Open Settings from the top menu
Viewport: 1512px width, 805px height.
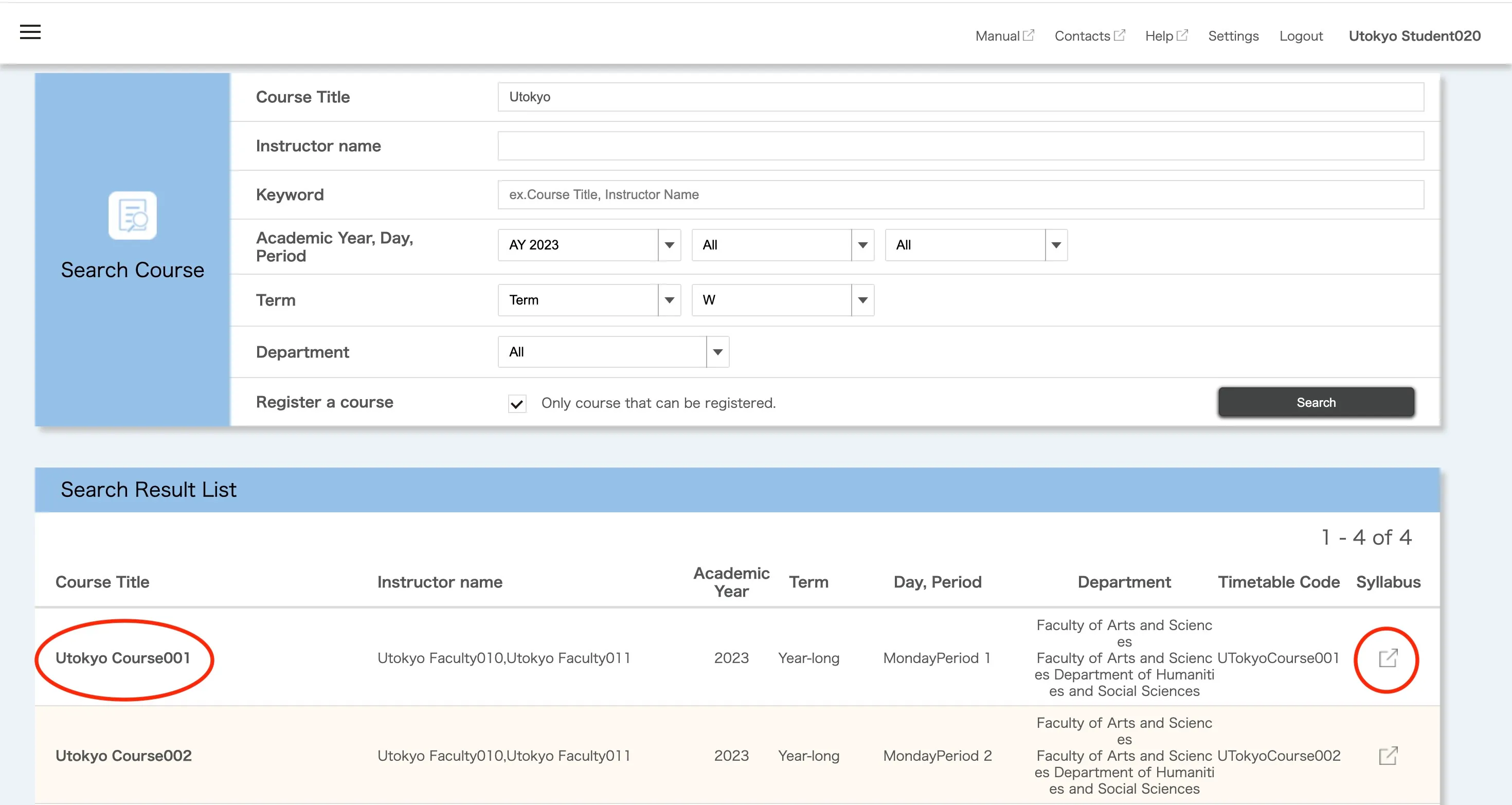(x=1233, y=36)
